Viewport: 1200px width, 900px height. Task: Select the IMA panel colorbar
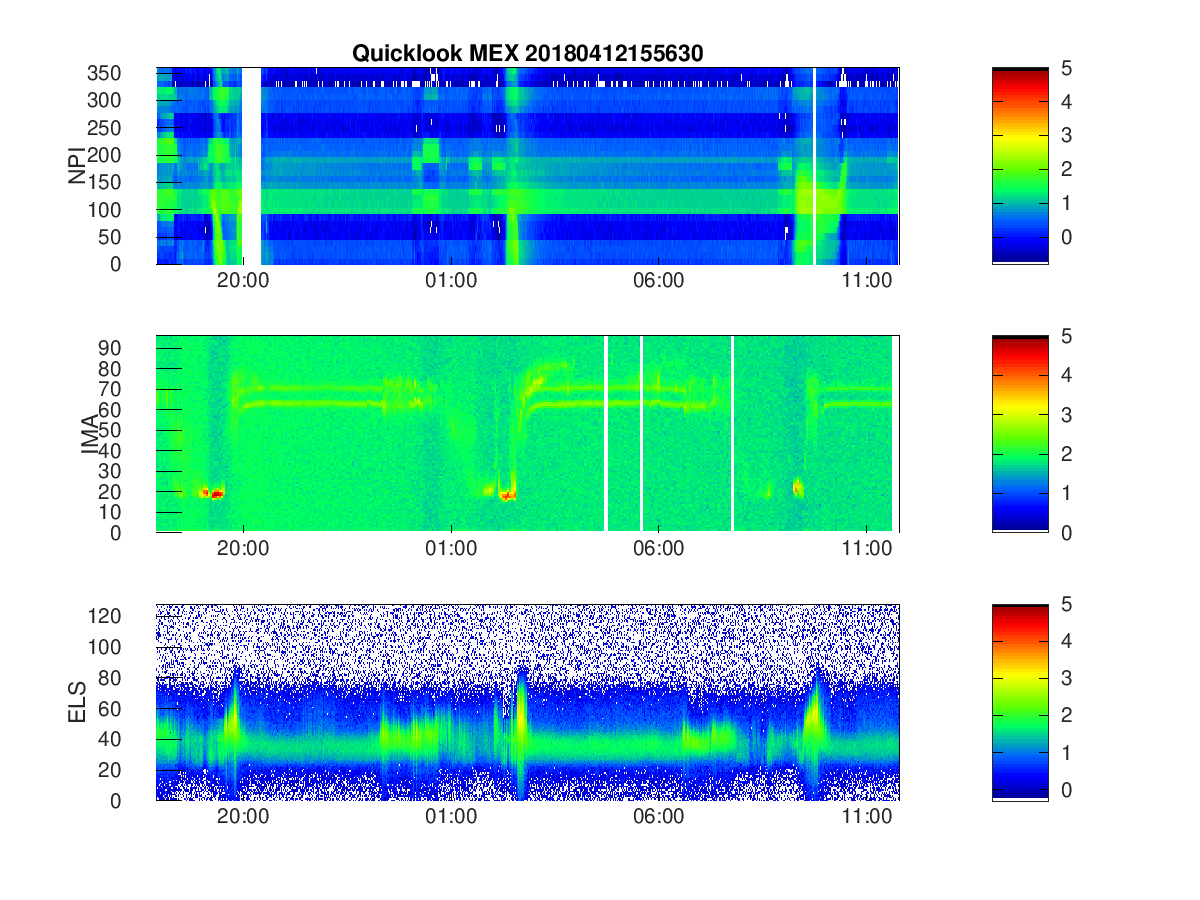[x=1020, y=434]
